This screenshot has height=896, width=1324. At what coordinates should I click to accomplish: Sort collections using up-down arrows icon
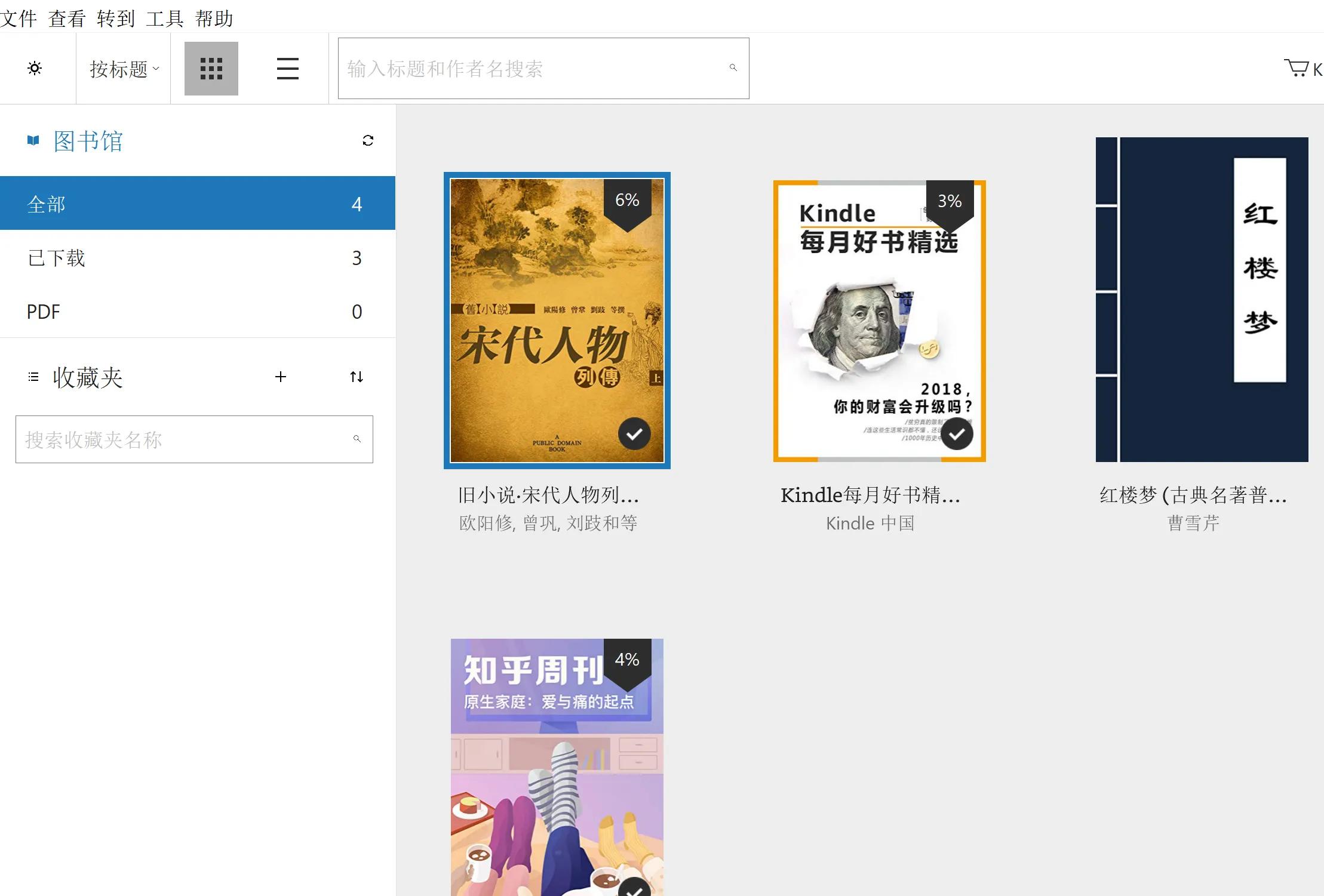coord(357,377)
